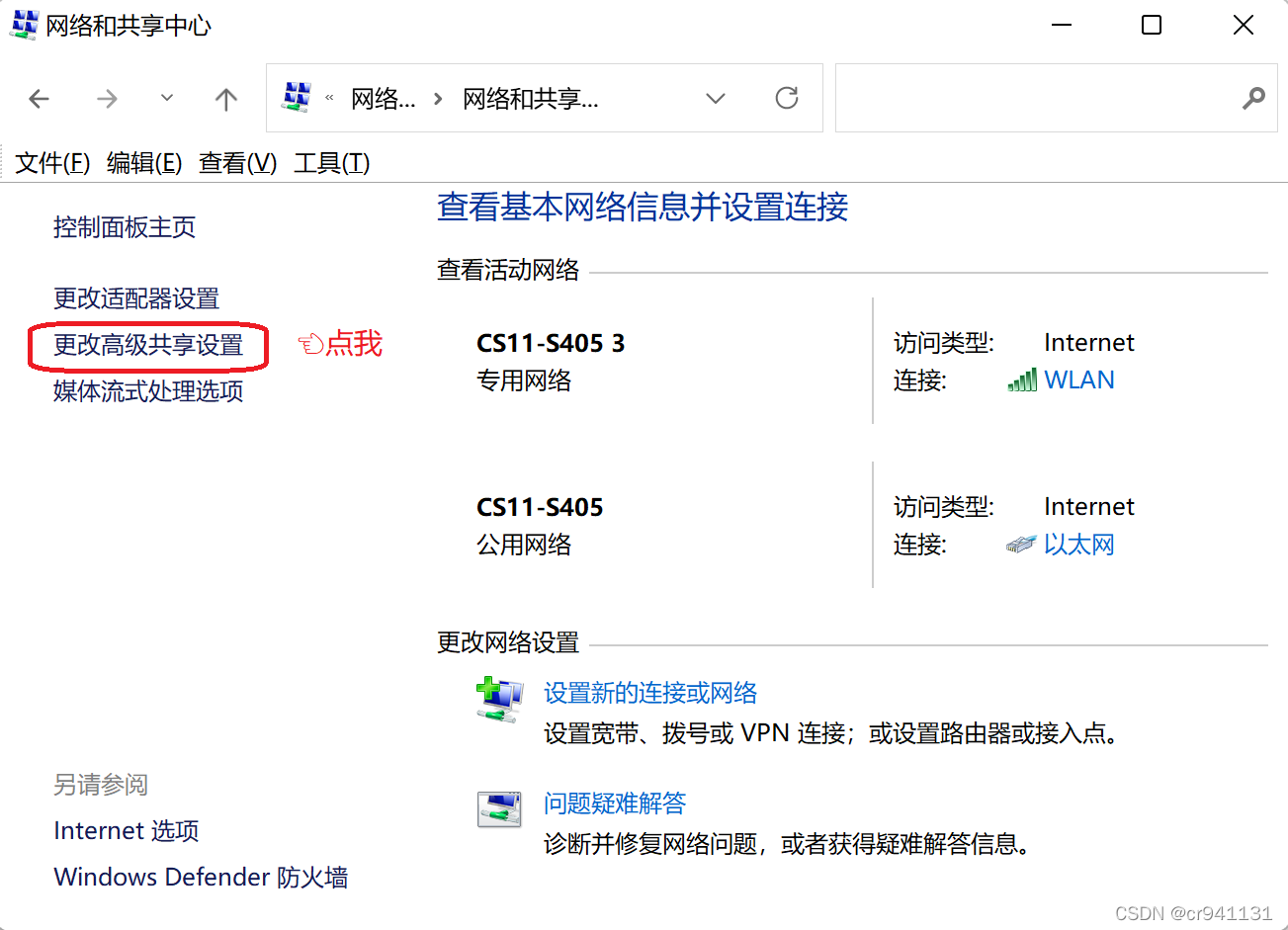
Task: Open the WLAN connection link
Action: [x=1079, y=380]
